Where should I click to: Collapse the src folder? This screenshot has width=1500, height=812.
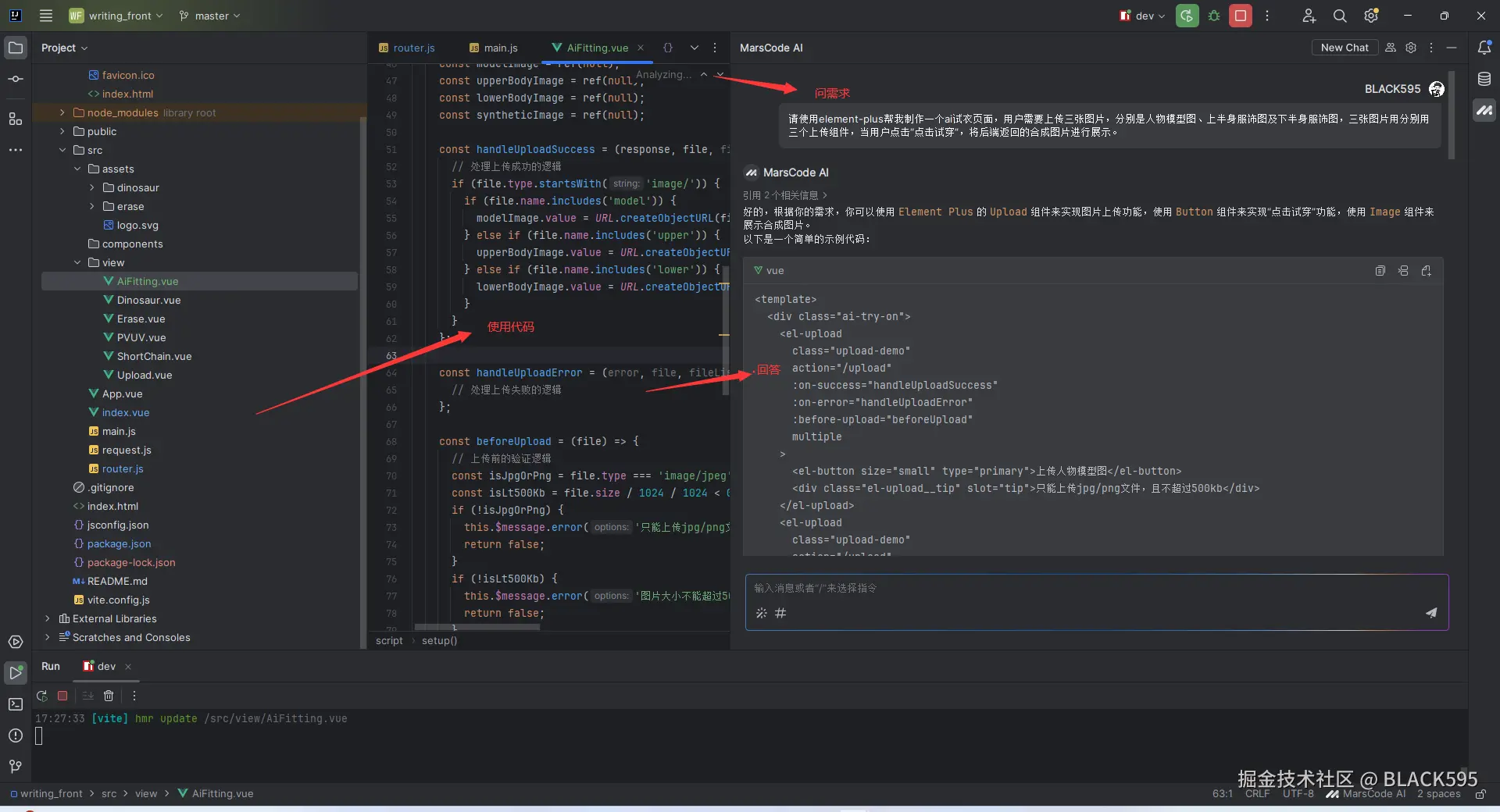point(62,150)
